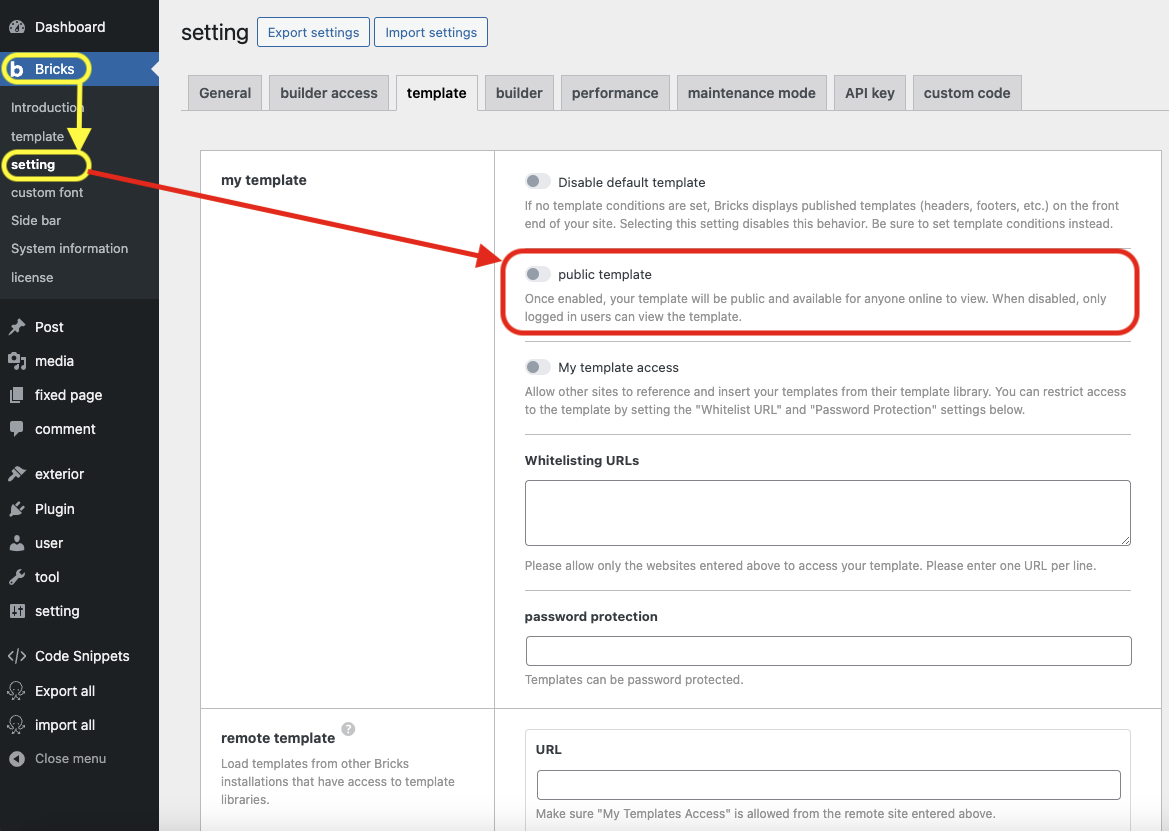Open the builder tab
The image size is (1169, 831).
pos(520,93)
